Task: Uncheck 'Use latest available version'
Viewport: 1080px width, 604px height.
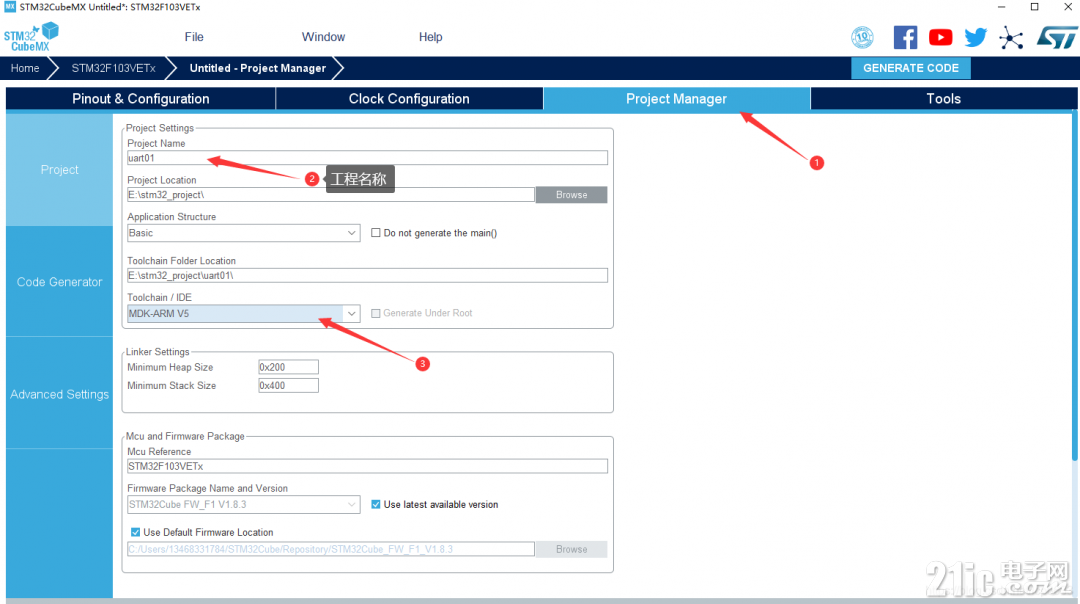Action: (x=375, y=504)
